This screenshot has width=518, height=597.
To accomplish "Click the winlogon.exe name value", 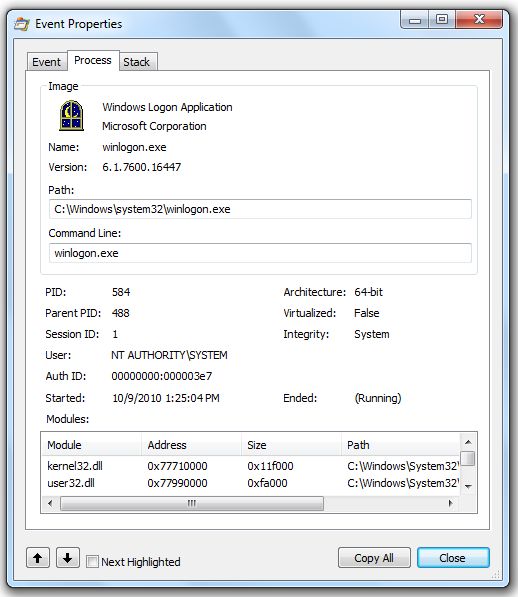I will [x=134, y=147].
